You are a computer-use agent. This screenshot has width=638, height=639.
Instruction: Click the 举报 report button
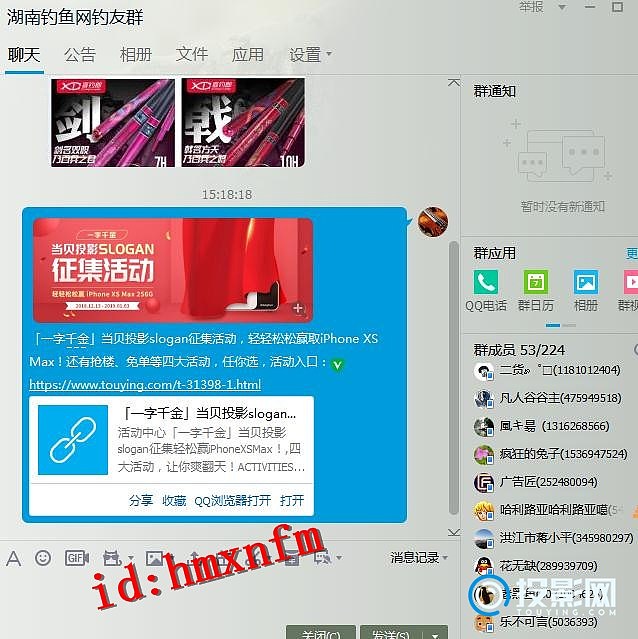click(532, 7)
